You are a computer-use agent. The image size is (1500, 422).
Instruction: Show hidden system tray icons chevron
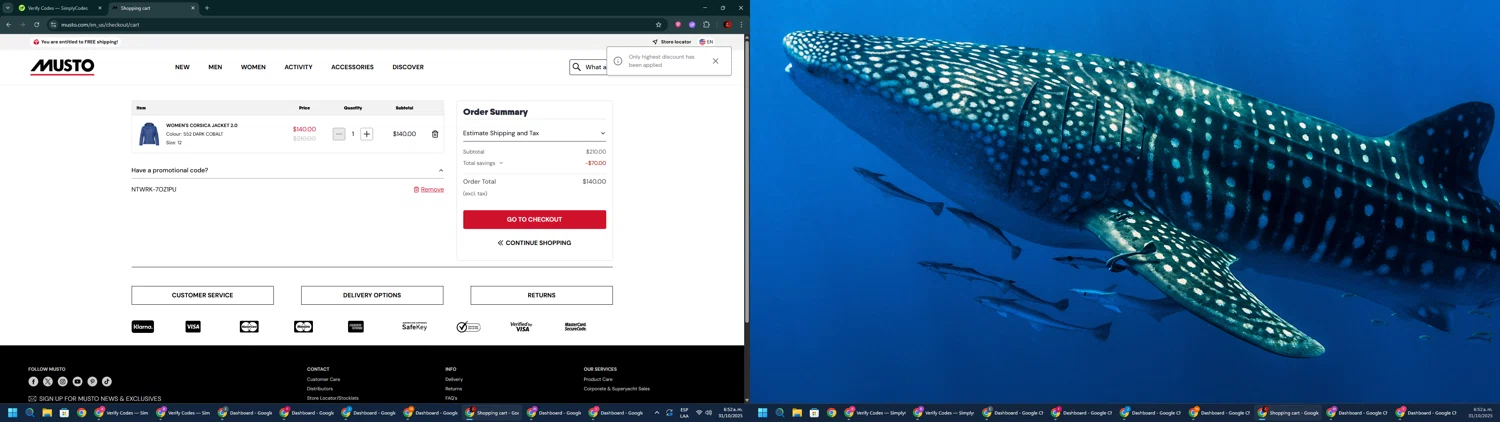click(x=657, y=412)
